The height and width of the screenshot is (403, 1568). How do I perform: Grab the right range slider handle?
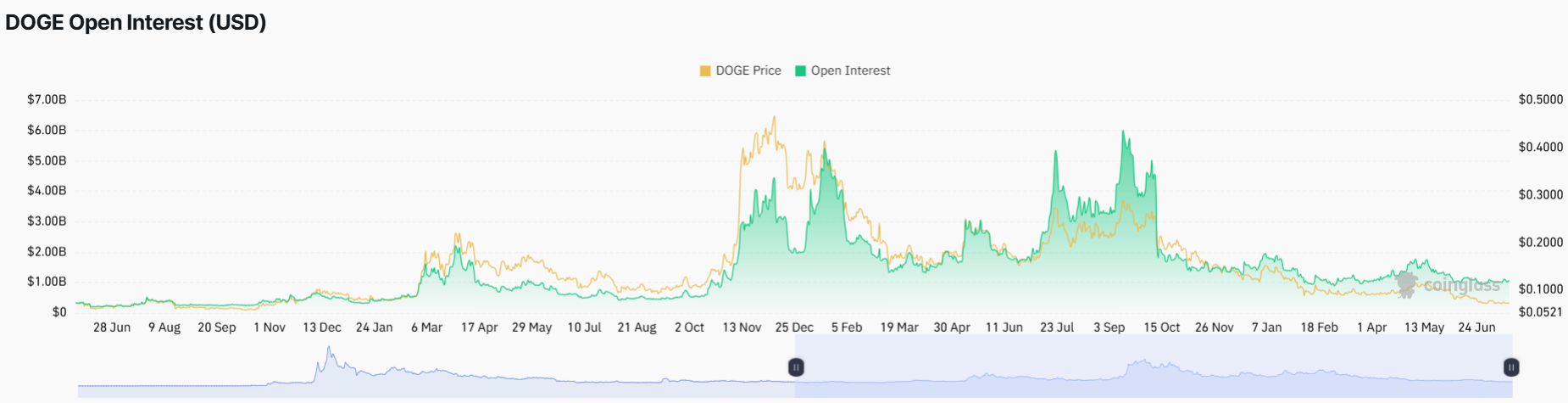pyautogui.click(x=1511, y=367)
